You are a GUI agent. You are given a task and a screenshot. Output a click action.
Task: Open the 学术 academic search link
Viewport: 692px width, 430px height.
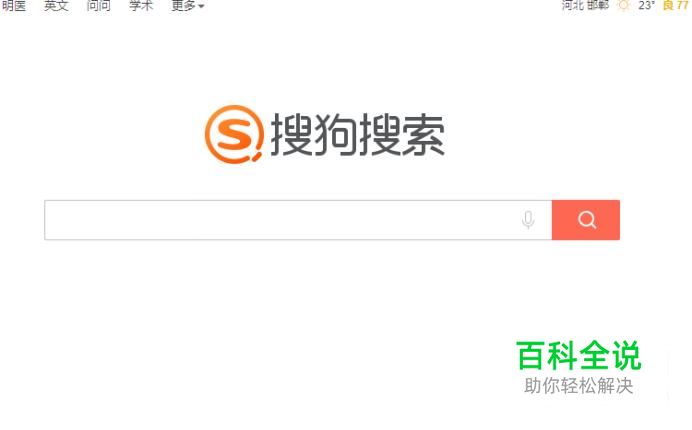141,5
